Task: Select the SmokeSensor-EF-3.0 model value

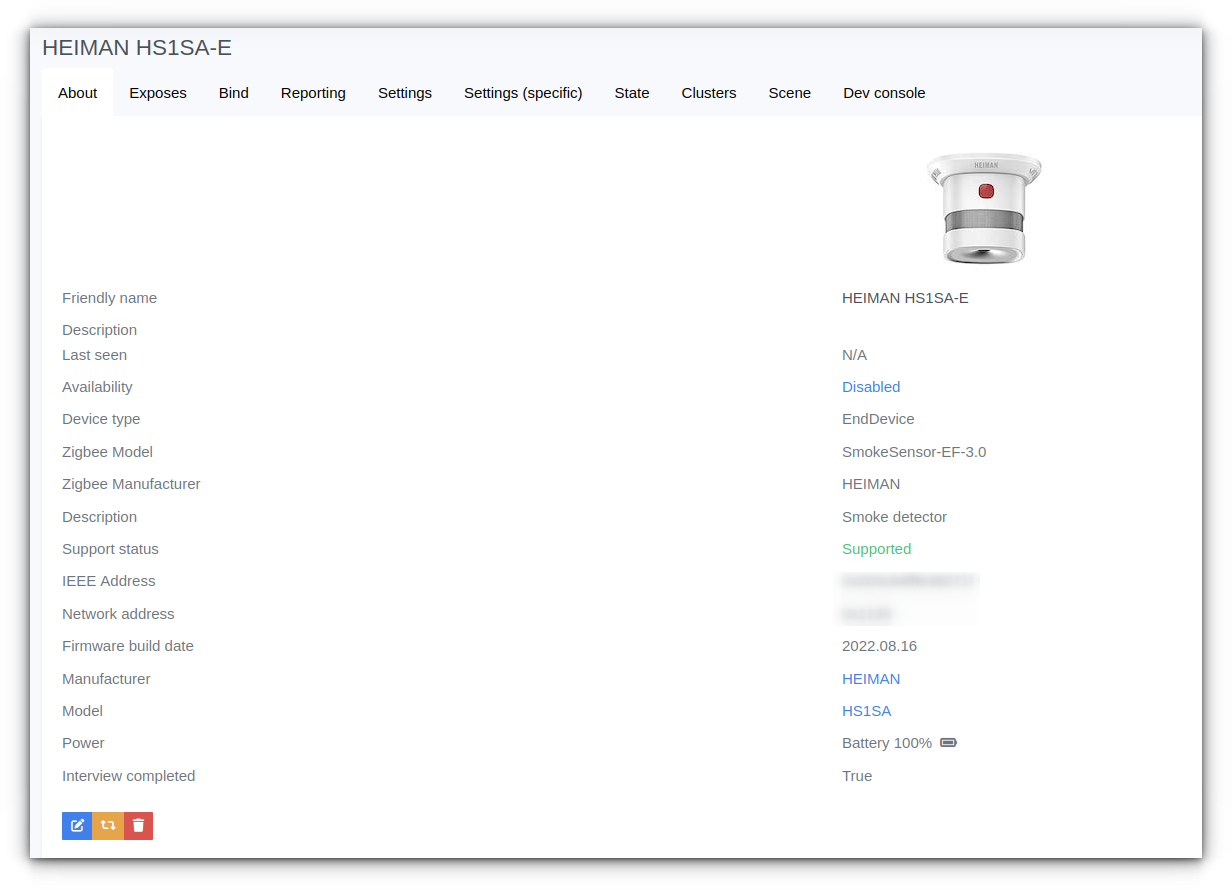Action: point(914,452)
